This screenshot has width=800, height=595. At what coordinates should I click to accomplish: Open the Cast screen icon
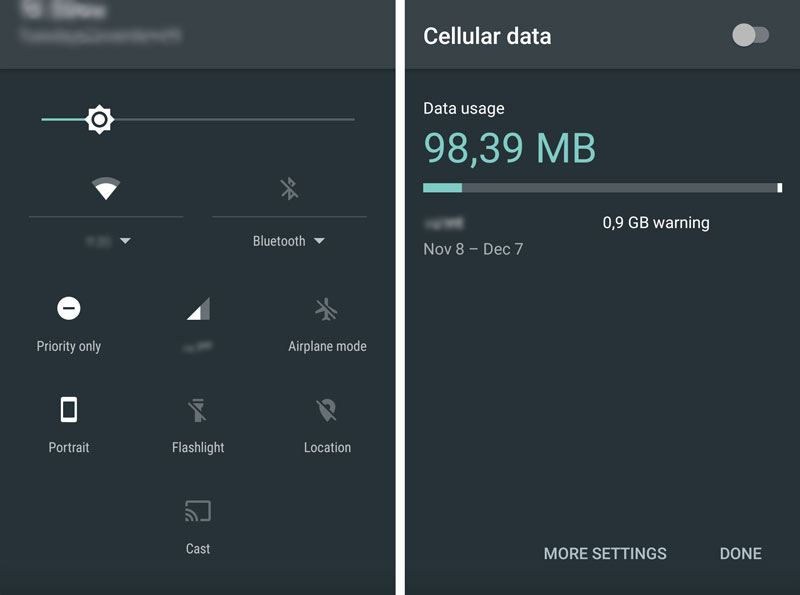pos(198,511)
